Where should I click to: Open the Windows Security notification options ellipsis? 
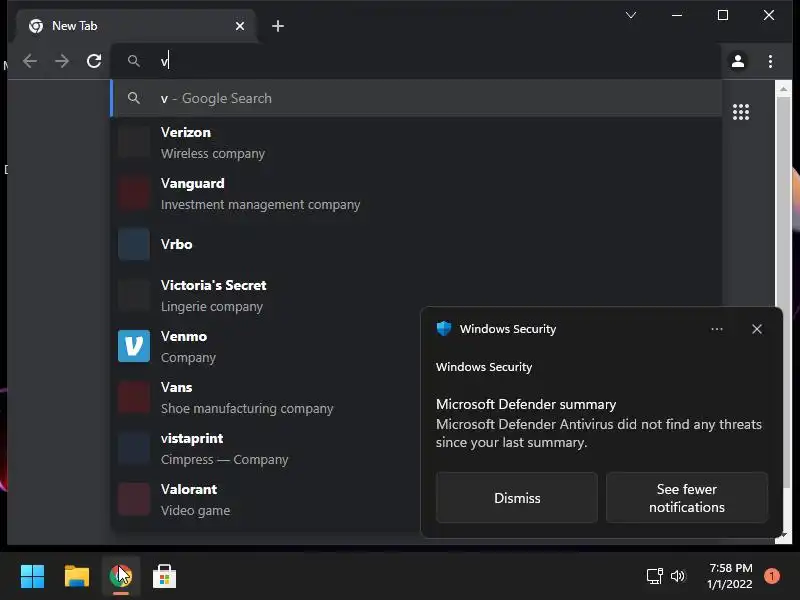click(x=717, y=329)
